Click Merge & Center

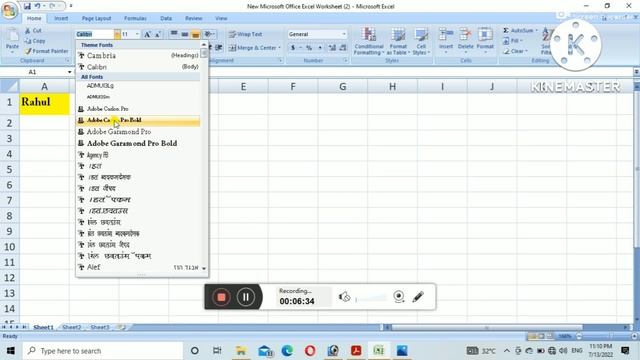pyautogui.click(x=252, y=48)
